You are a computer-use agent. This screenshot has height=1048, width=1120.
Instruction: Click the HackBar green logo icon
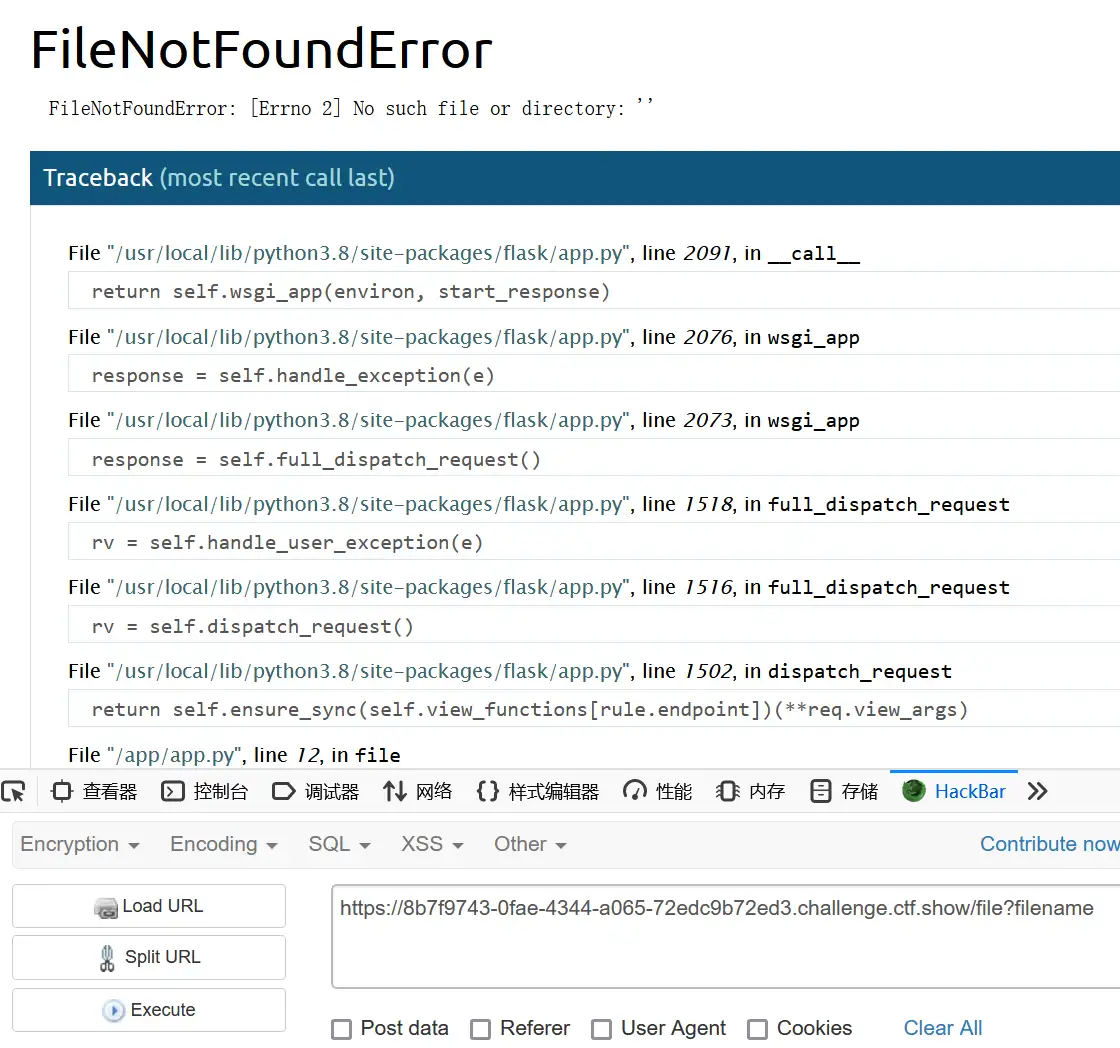coord(914,791)
